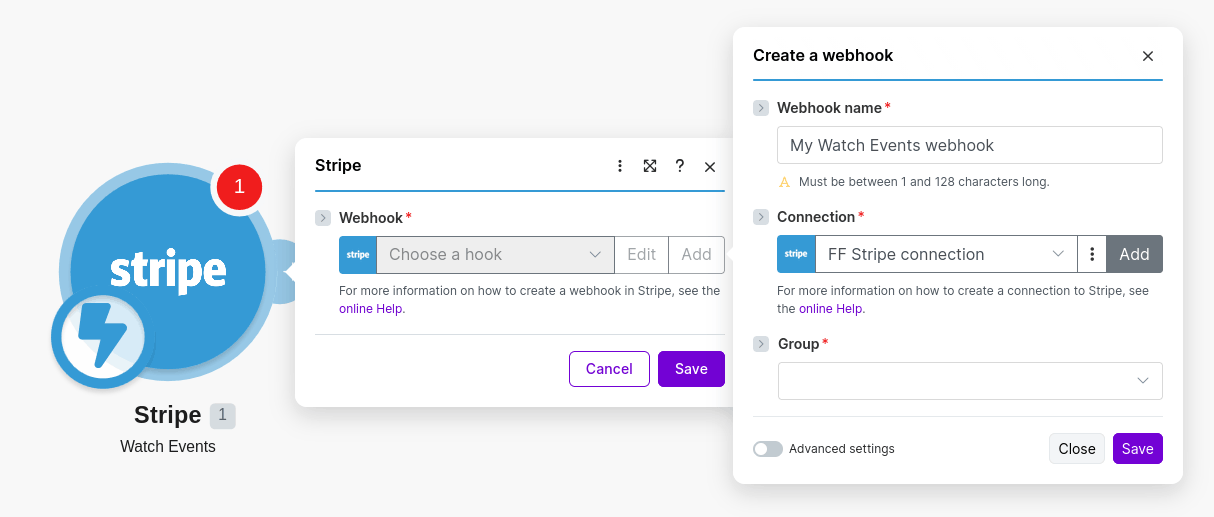
Task: Expand the Webhook name field toggle arrow
Action: click(x=761, y=108)
